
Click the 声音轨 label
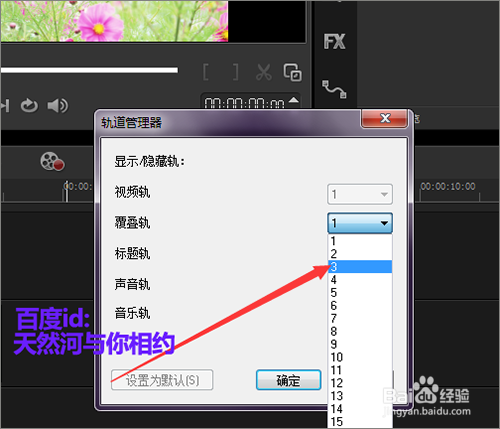pyautogui.click(x=132, y=284)
